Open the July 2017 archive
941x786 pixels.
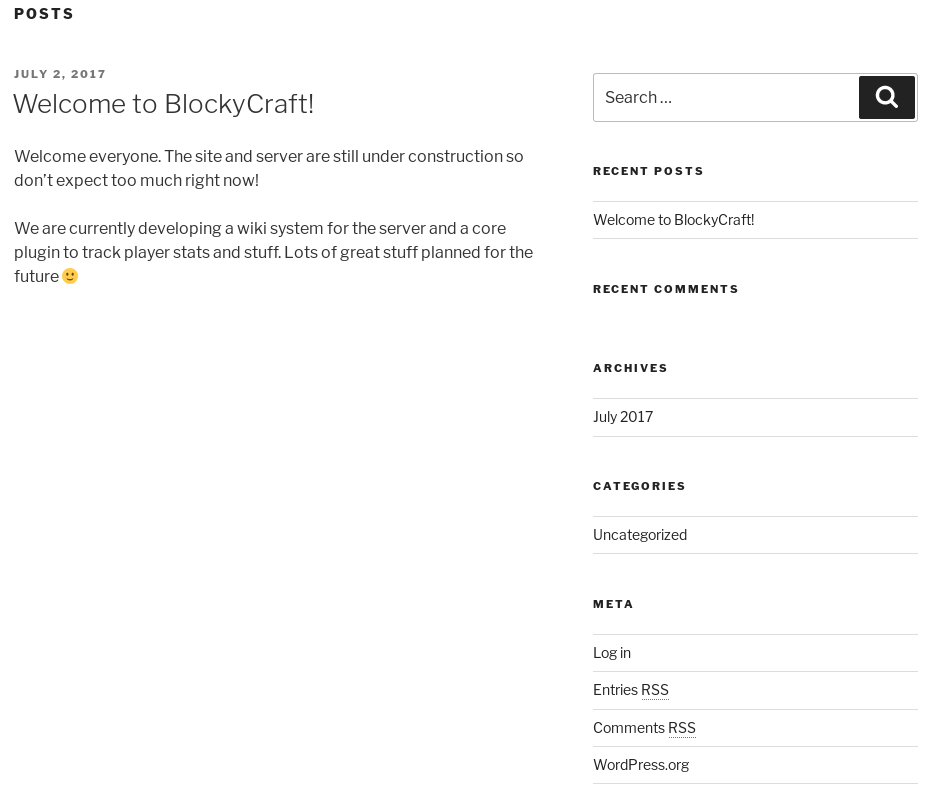pyautogui.click(x=622, y=416)
